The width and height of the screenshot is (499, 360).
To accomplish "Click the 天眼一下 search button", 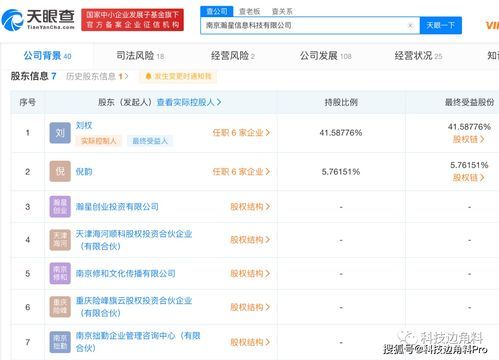I will pyautogui.click(x=441, y=25).
